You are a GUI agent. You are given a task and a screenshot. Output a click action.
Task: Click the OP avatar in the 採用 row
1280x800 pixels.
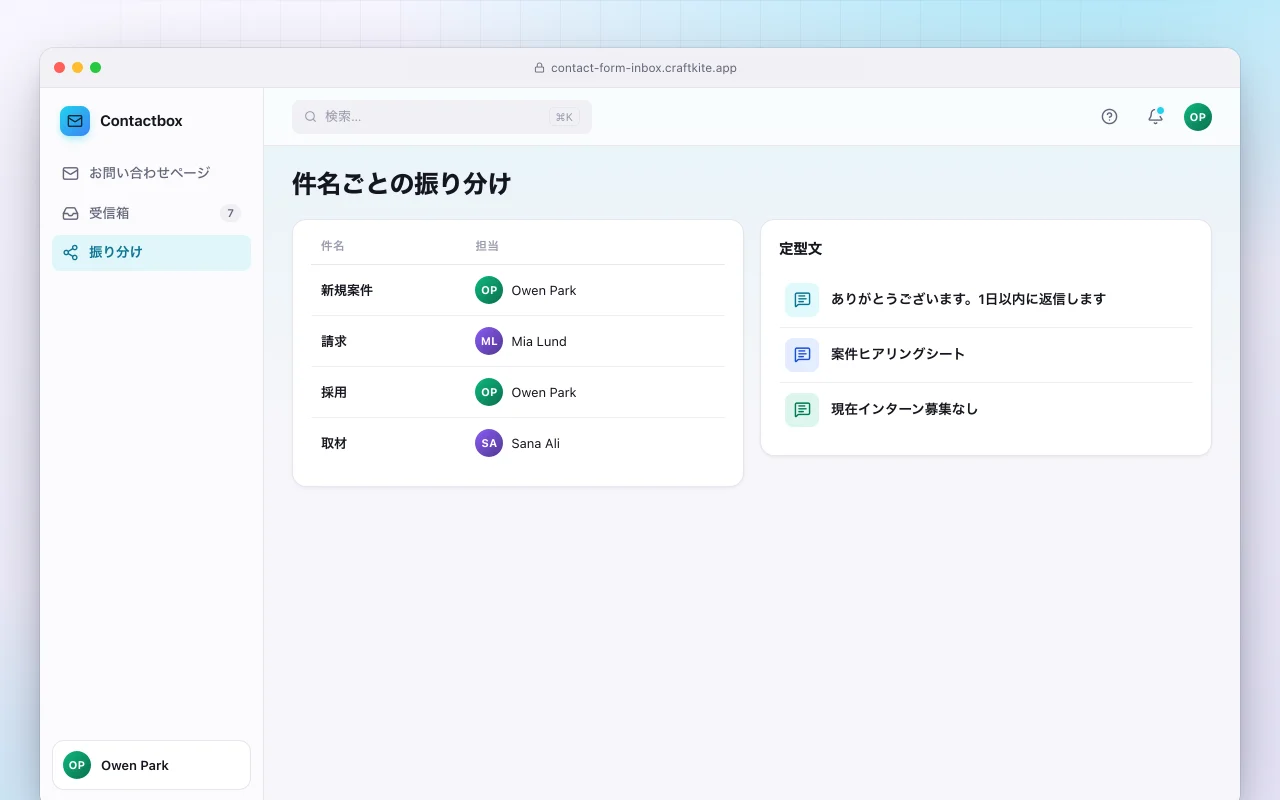[x=489, y=392]
